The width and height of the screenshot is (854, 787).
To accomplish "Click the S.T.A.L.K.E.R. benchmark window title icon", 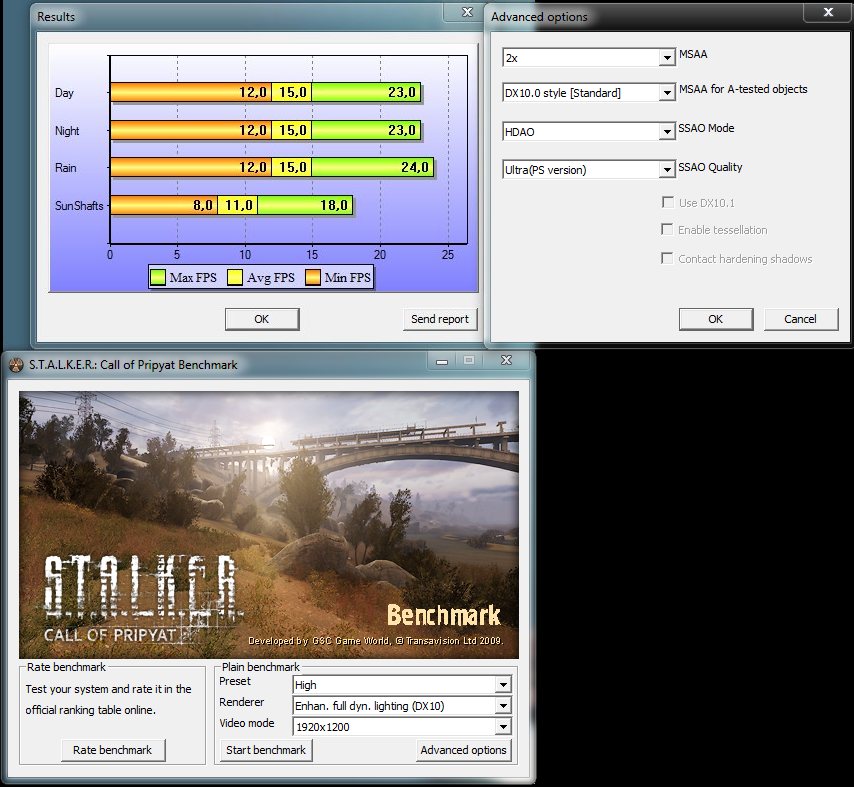I will pos(16,364).
